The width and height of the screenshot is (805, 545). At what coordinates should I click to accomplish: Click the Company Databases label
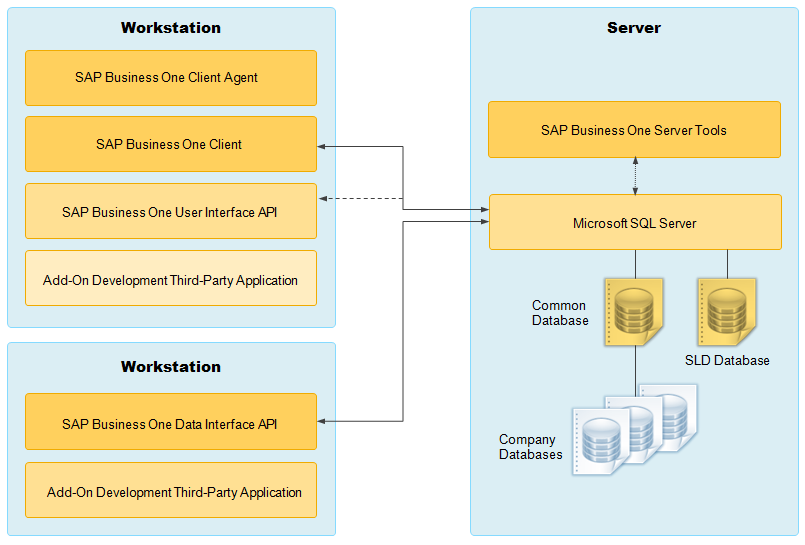530,447
